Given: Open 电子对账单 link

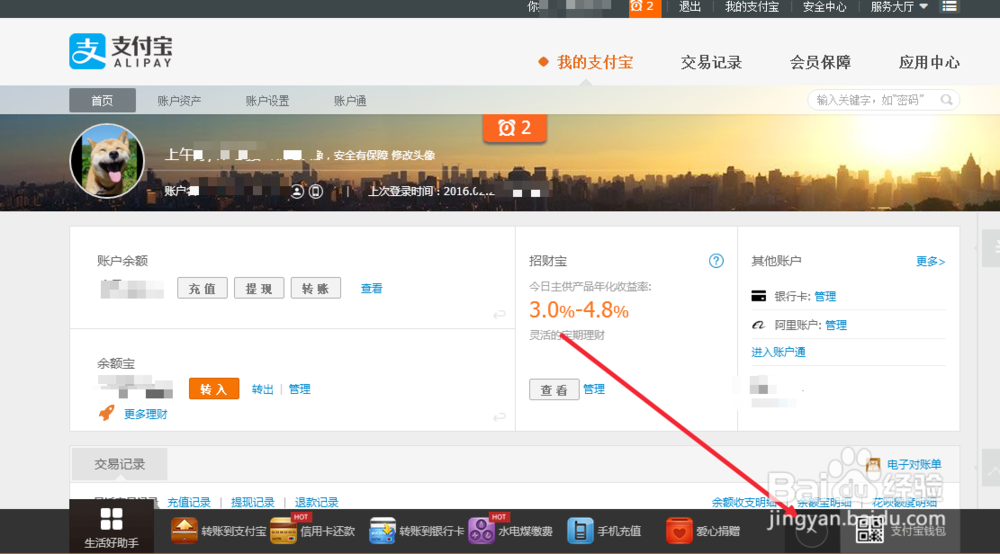Looking at the screenshot, I should 914,465.
